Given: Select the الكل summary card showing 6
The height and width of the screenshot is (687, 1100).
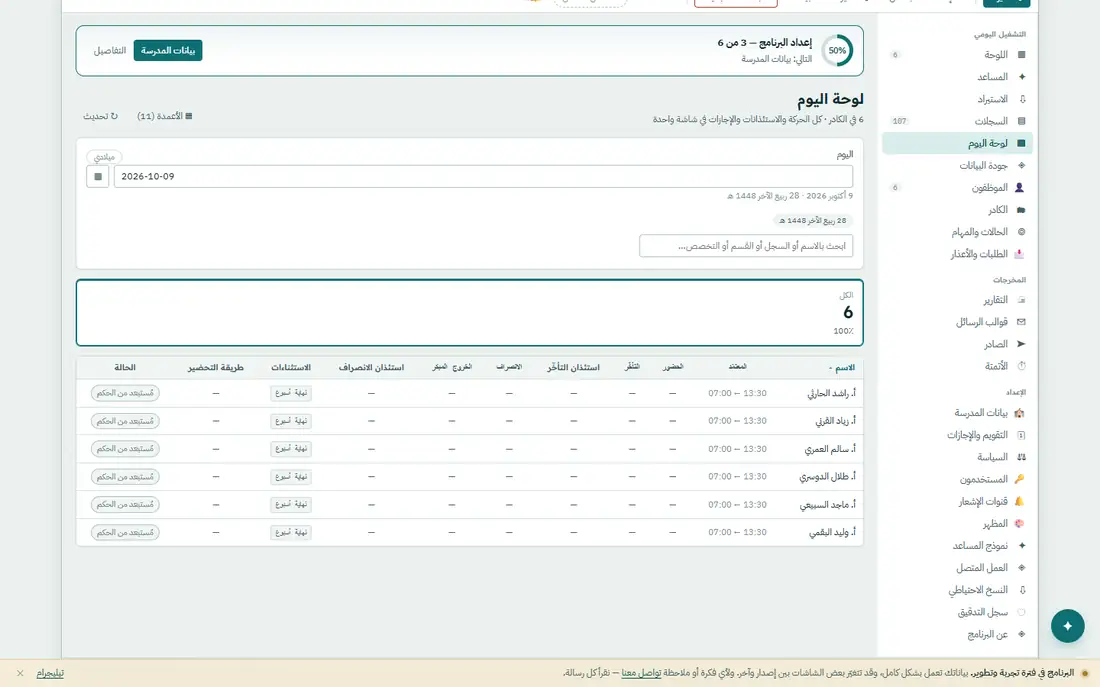Looking at the screenshot, I should click(x=469, y=313).
